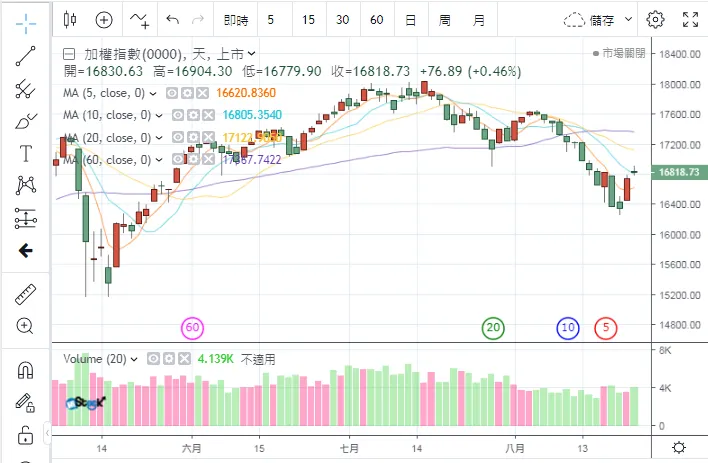Expand the MA 20 dropdown arrow

(x=159, y=138)
